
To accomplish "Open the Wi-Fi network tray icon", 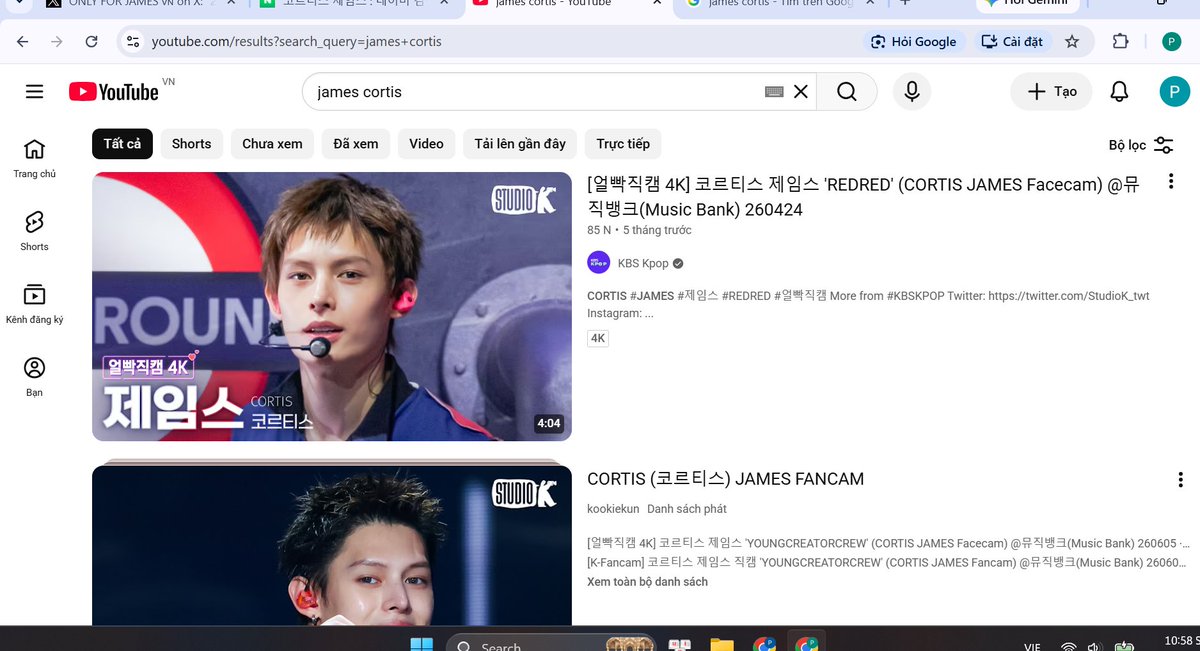I will [1068, 647].
